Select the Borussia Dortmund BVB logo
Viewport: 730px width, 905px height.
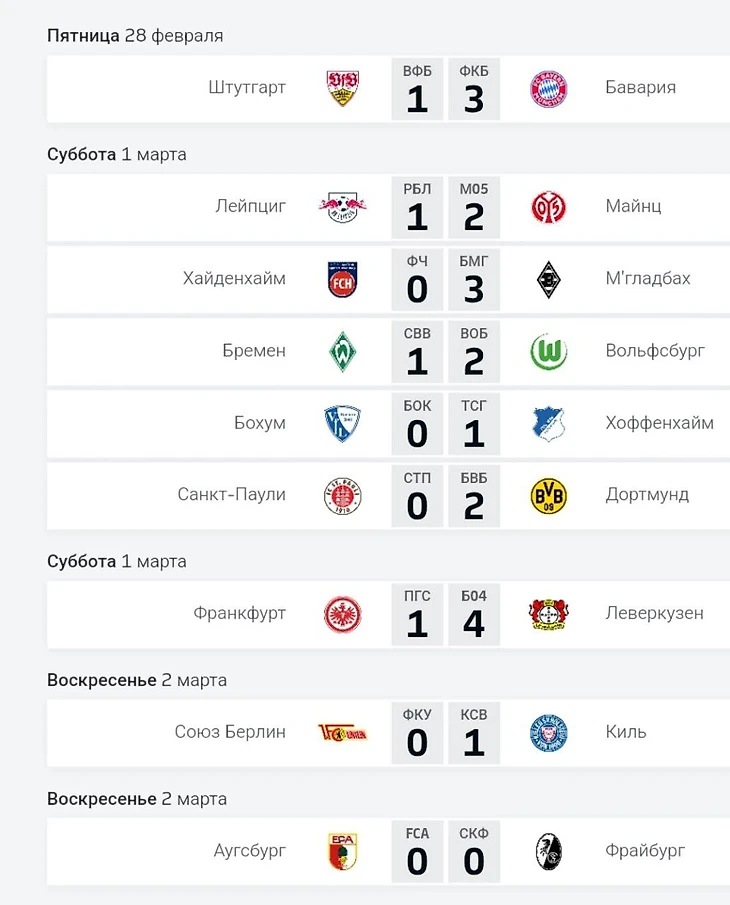(x=548, y=495)
